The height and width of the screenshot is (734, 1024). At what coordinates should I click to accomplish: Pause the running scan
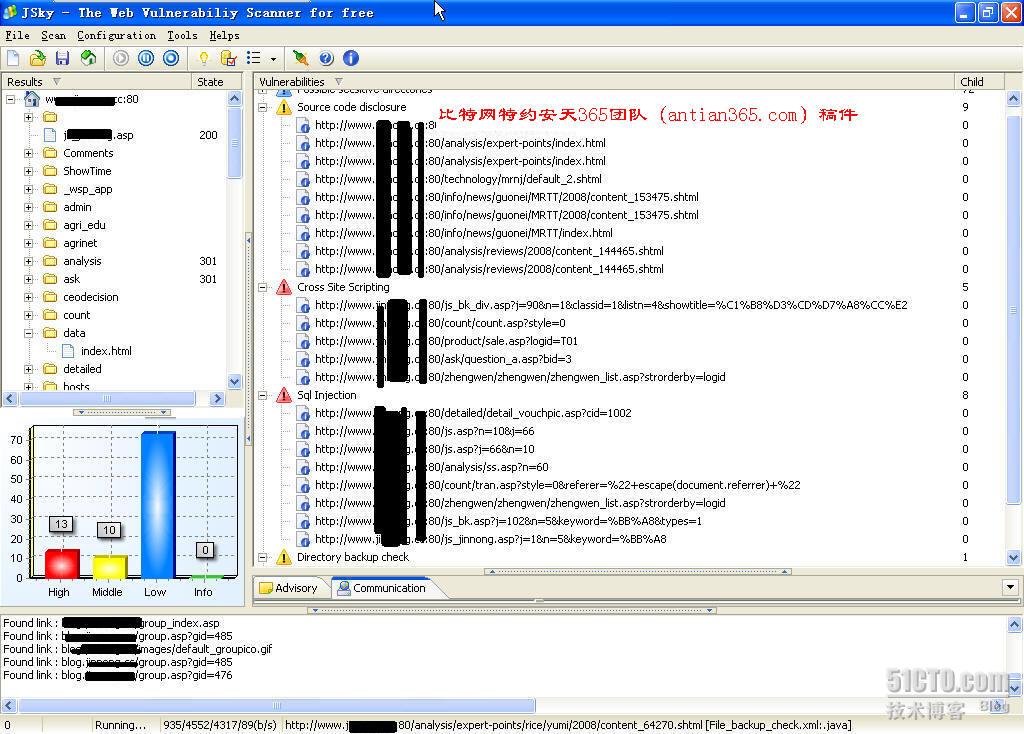coord(146,58)
